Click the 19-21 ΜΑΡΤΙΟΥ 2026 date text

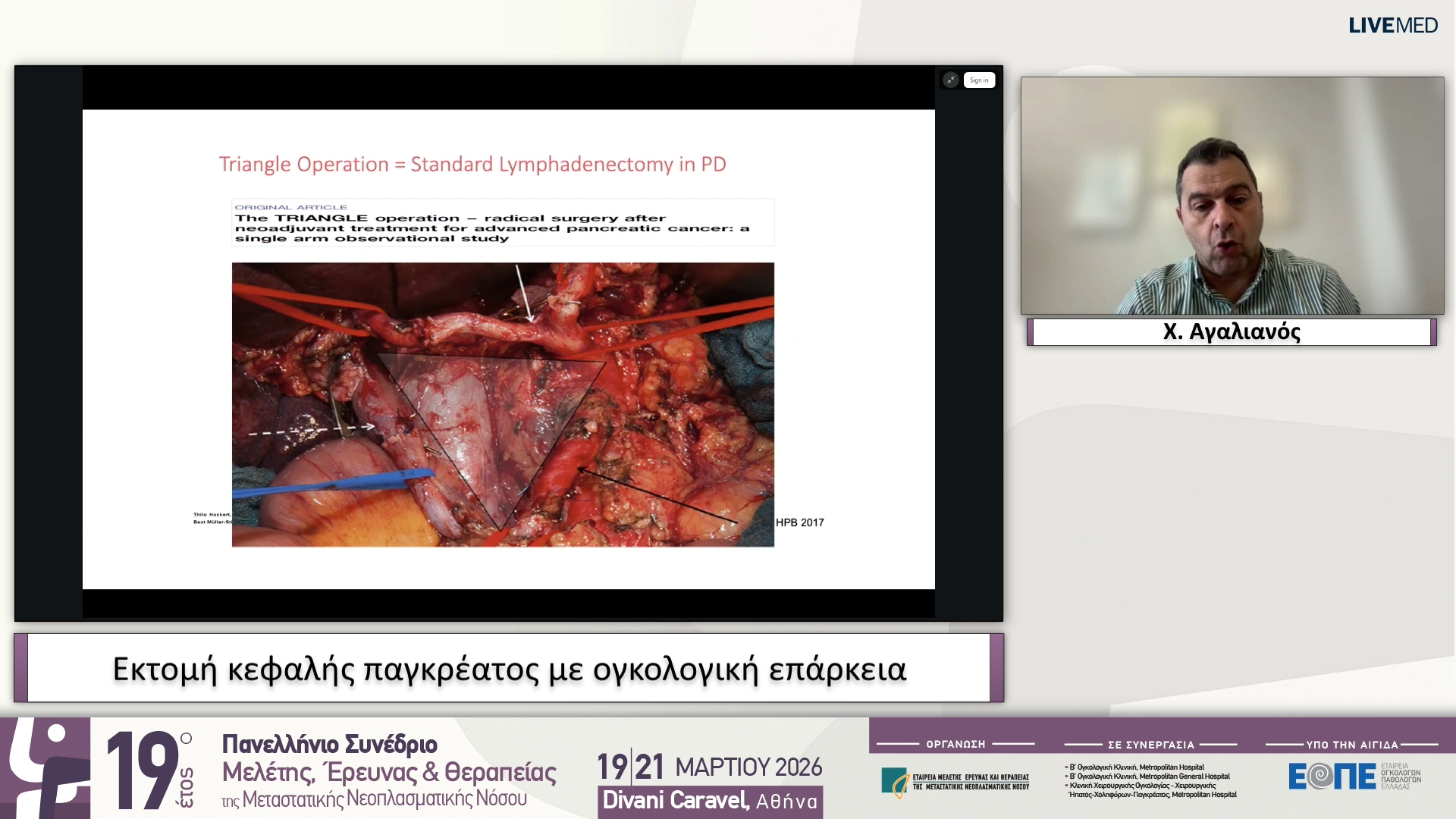709,767
